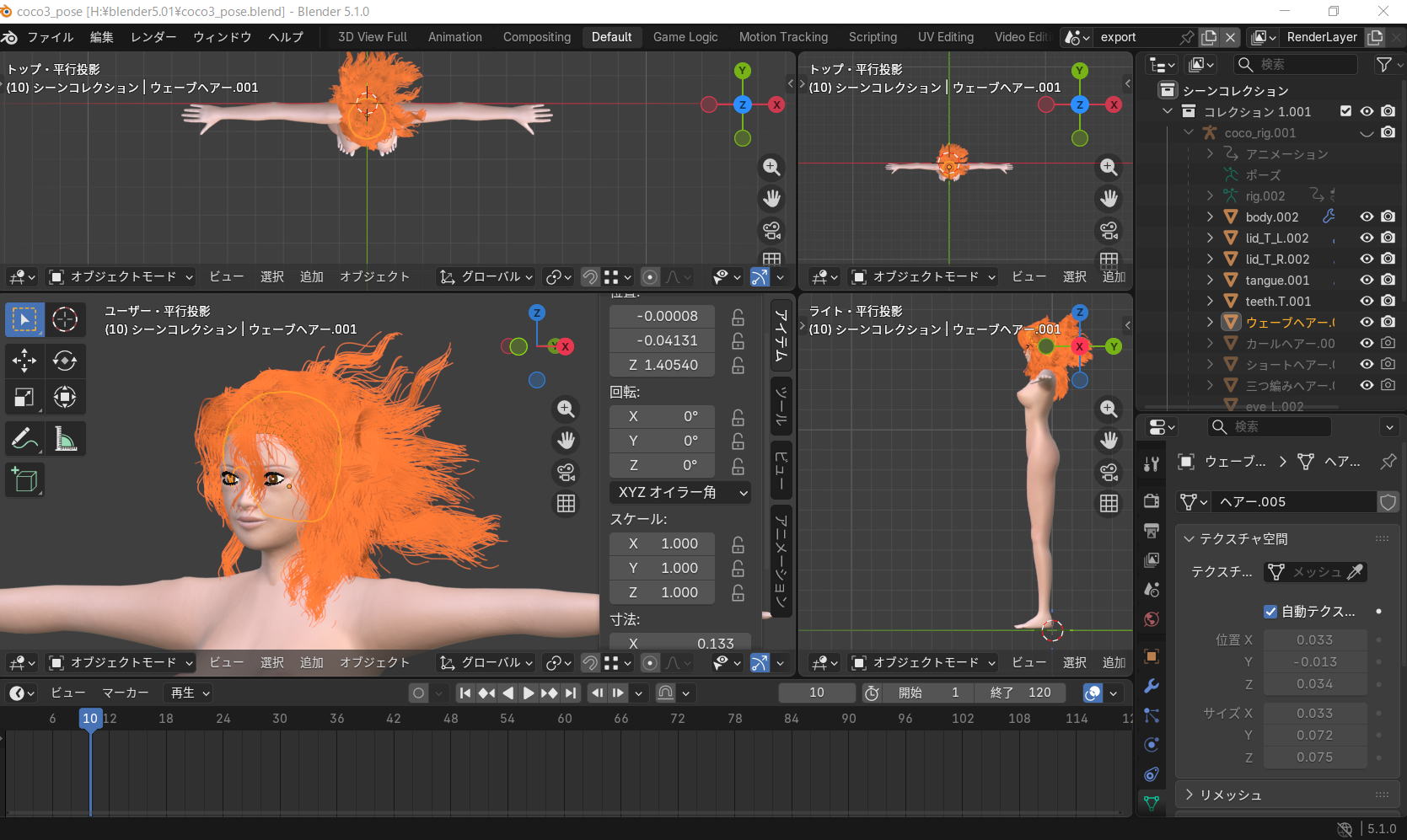
Task: Select the Move tool in the toolbar
Action: coord(24,361)
